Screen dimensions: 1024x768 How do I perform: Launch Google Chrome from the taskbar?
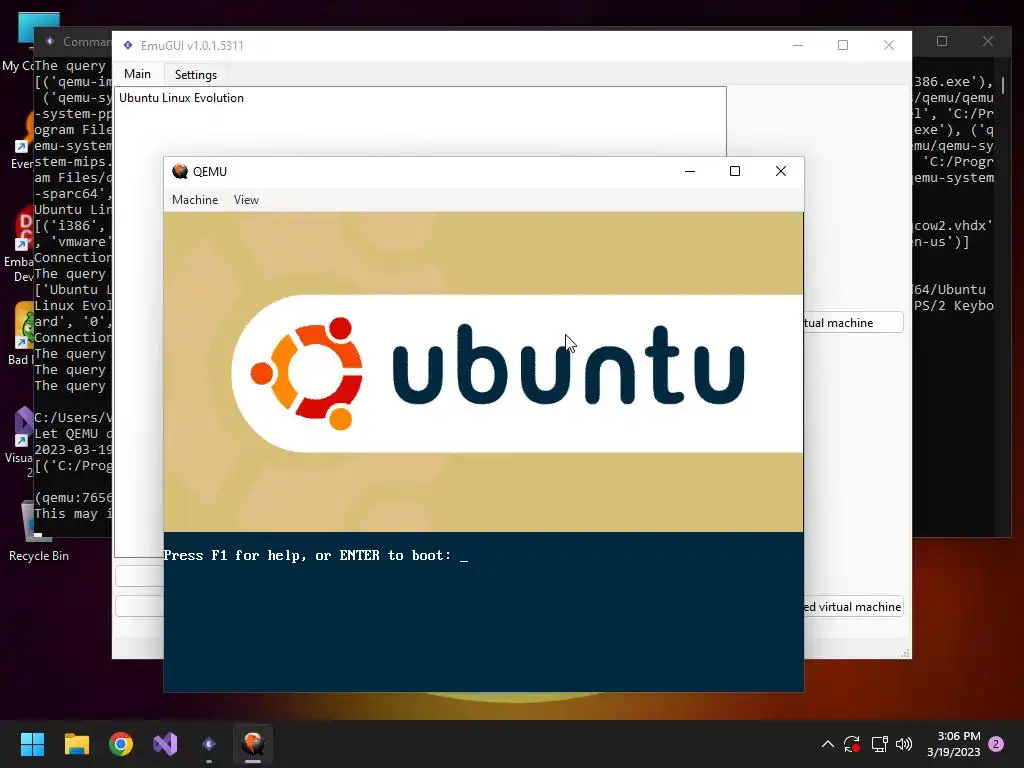tap(121, 744)
